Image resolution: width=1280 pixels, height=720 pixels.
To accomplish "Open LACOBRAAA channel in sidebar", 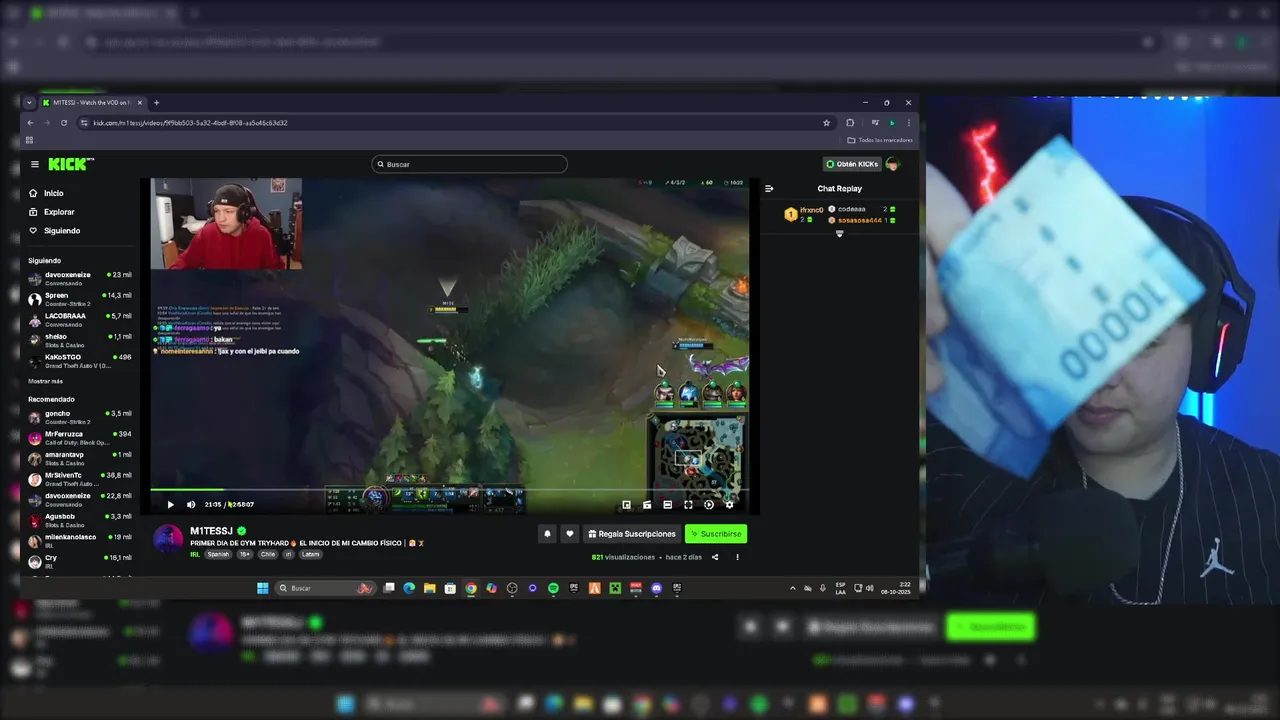I will coord(80,320).
